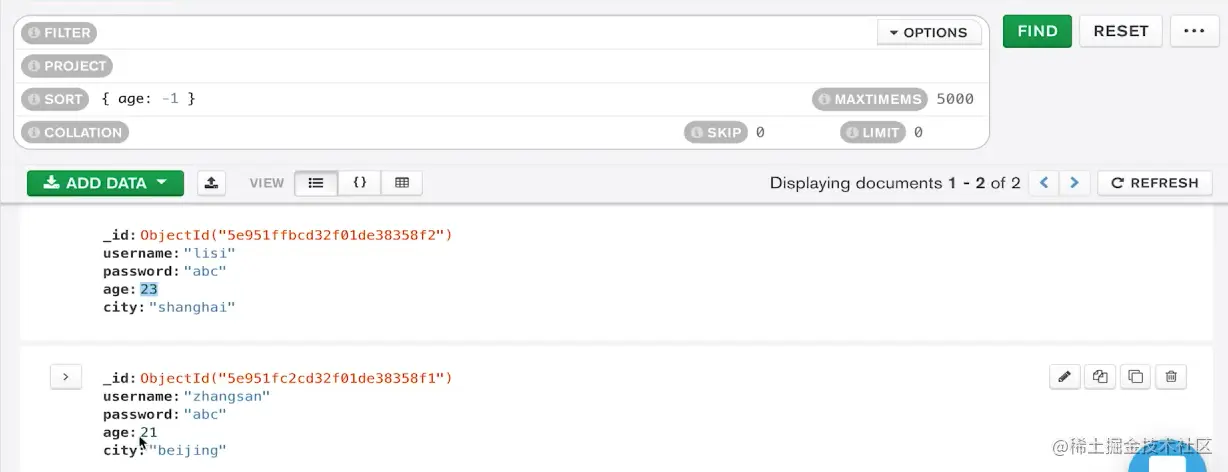Viewport: 1228px width, 472px height.
Task: Click the export collection icon
Action: point(211,183)
